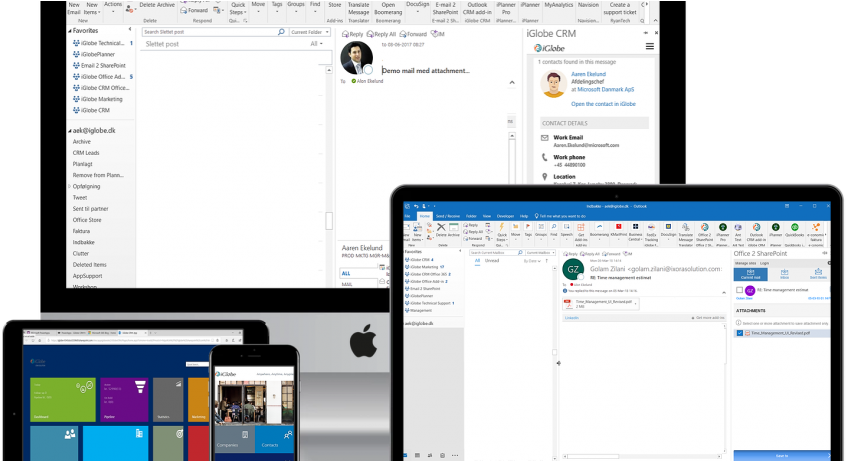Click Open the contact in iGlobe link
The image size is (846, 461).
point(602,104)
